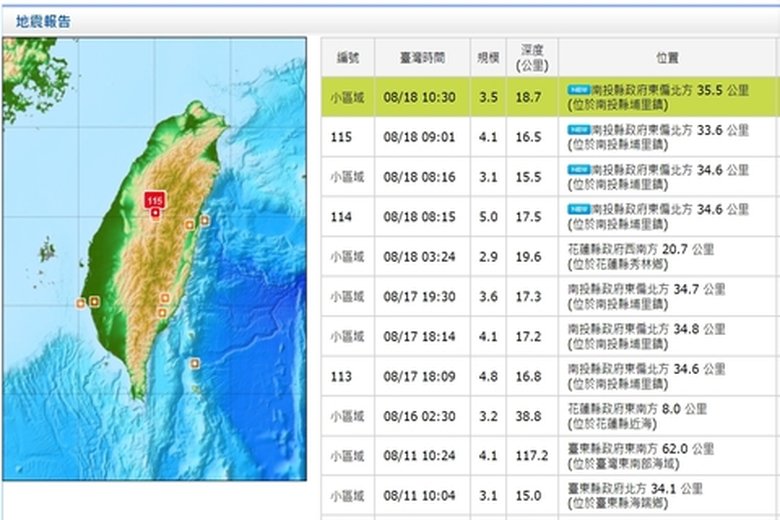780x520 pixels.
Task: Click the southeast offshore epicenter marker near Green Island
Action: [x=194, y=363]
